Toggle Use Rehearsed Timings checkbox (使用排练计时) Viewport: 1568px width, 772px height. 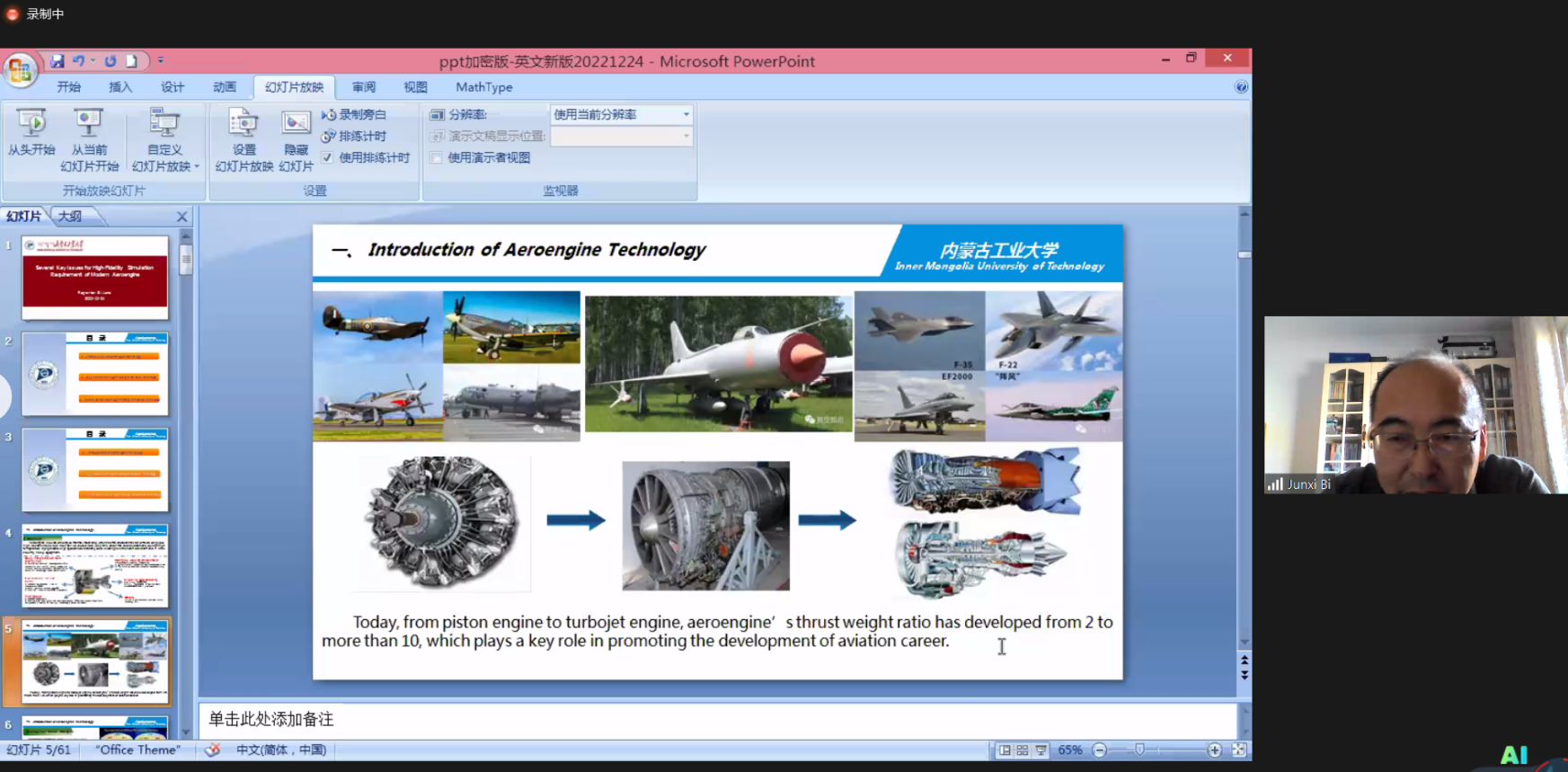pyautogui.click(x=327, y=157)
